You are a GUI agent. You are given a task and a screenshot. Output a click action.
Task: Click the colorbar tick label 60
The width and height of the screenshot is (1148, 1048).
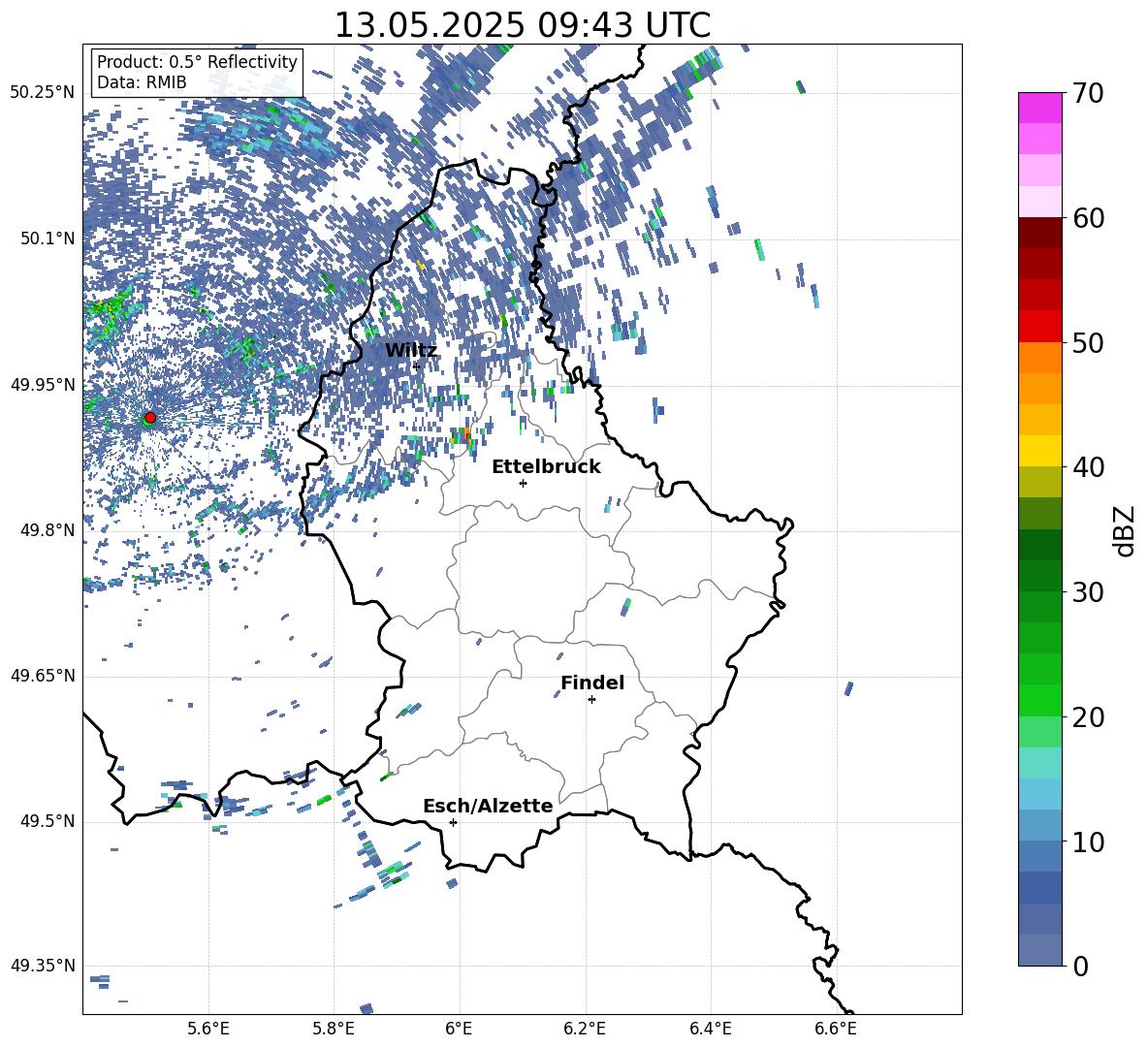1088,218
